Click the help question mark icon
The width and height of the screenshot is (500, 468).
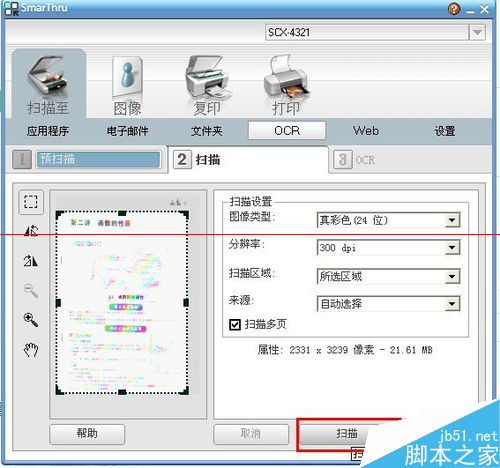[454, 8]
